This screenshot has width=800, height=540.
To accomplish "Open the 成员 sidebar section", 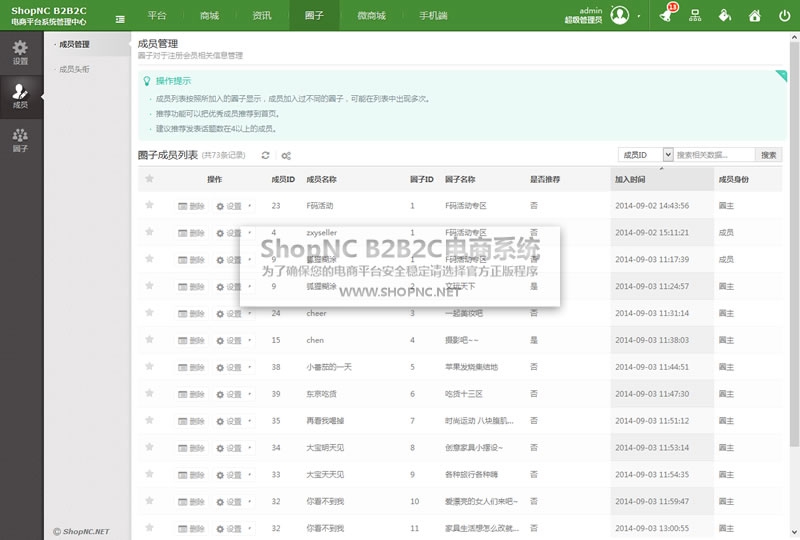I will [20, 96].
